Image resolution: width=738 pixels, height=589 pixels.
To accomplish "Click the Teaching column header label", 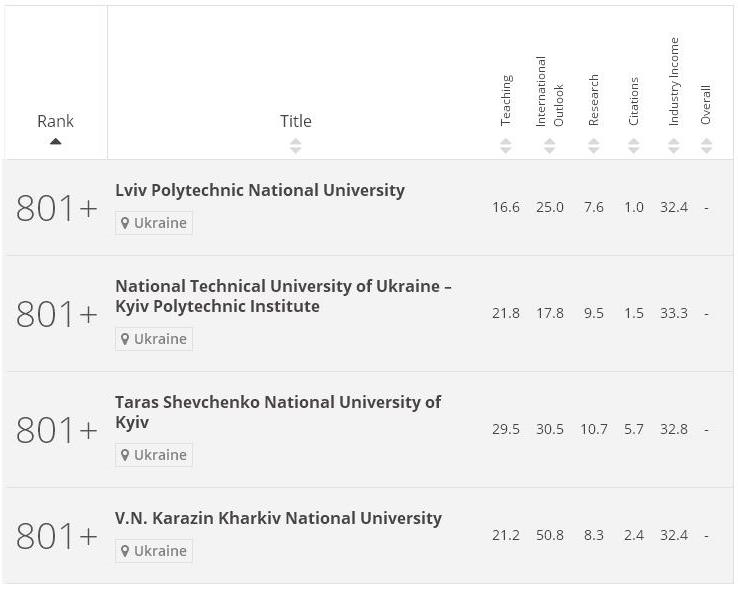I will click(x=506, y=100).
